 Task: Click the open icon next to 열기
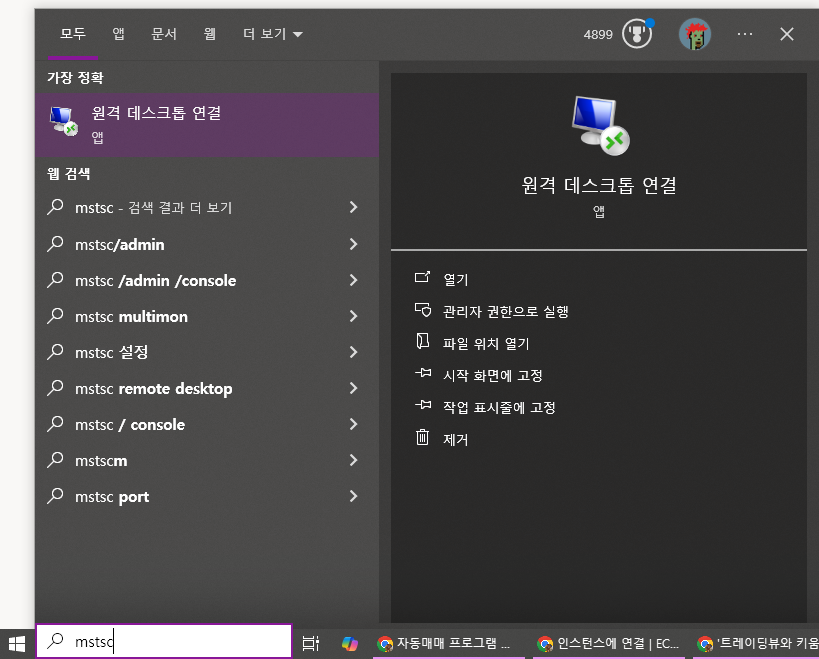422,277
